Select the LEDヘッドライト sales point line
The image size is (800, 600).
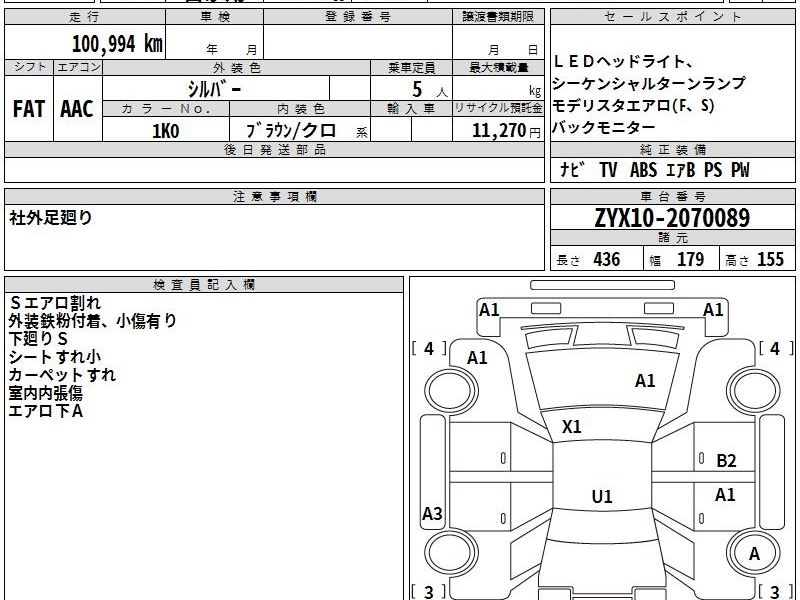pos(622,62)
